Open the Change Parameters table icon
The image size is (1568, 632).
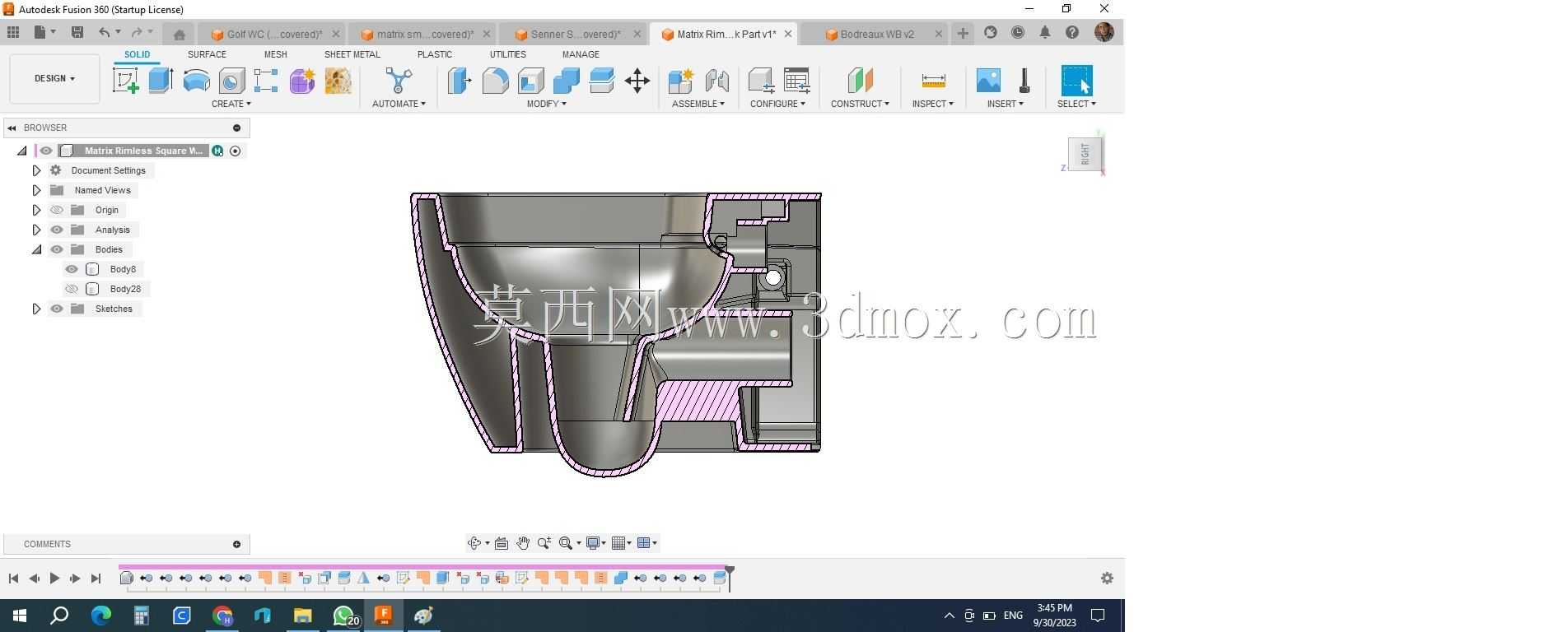(x=796, y=81)
